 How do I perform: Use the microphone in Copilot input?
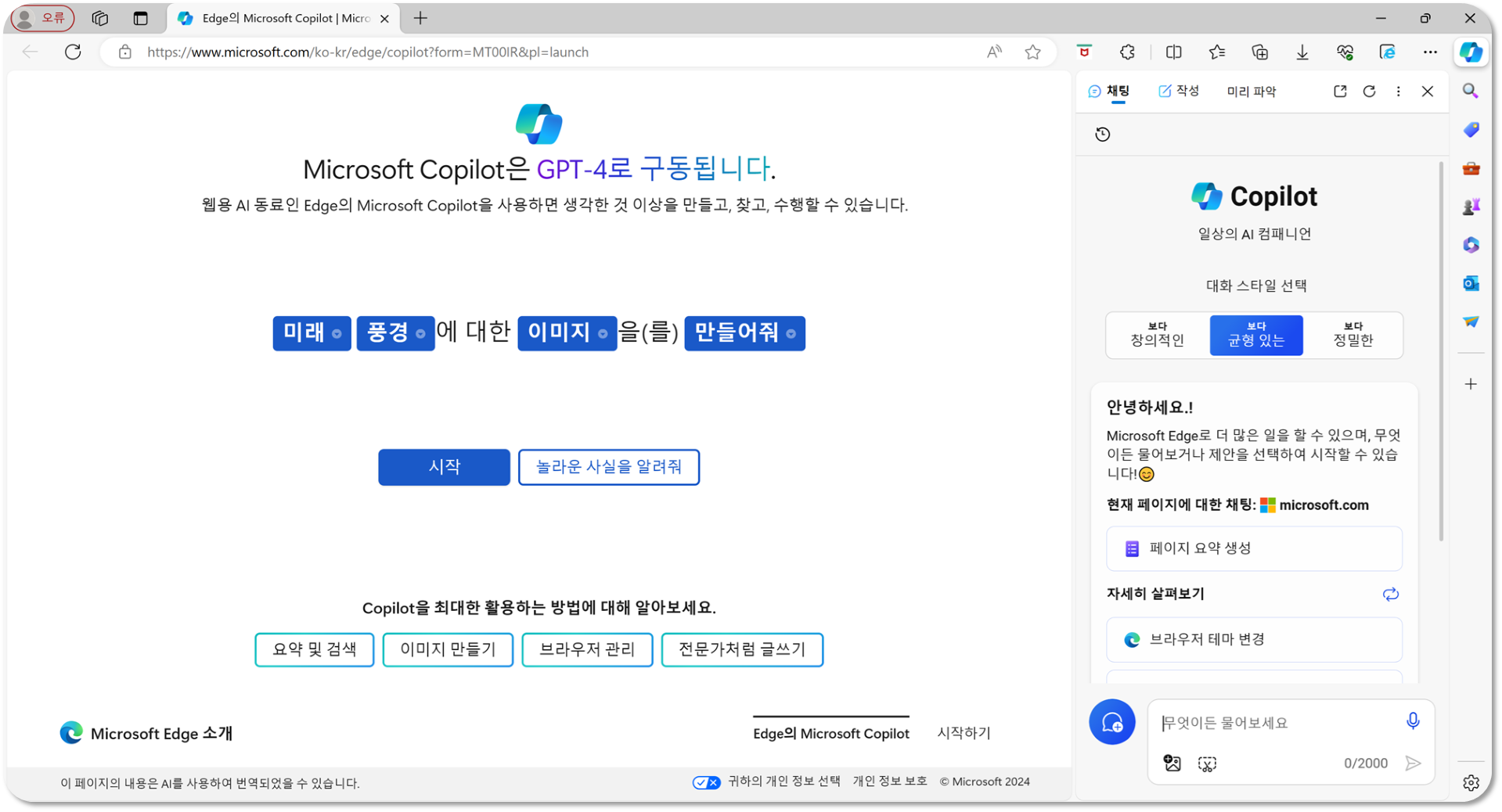click(x=1413, y=721)
